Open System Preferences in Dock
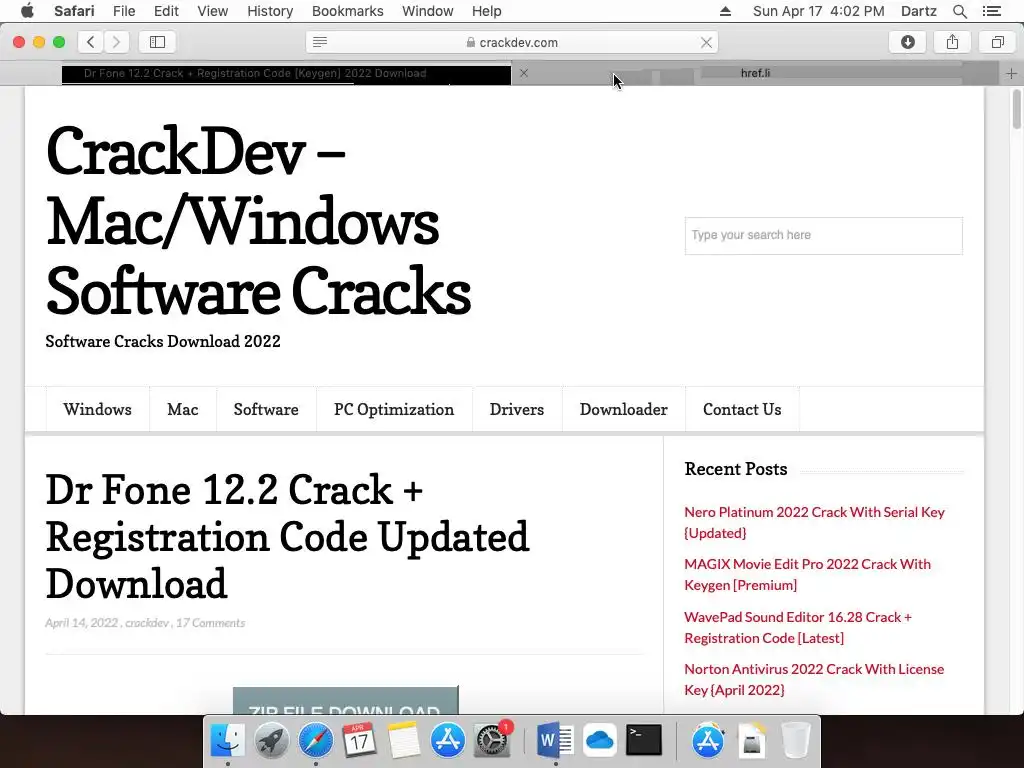The image size is (1024, 768). click(x=492, y=741)
